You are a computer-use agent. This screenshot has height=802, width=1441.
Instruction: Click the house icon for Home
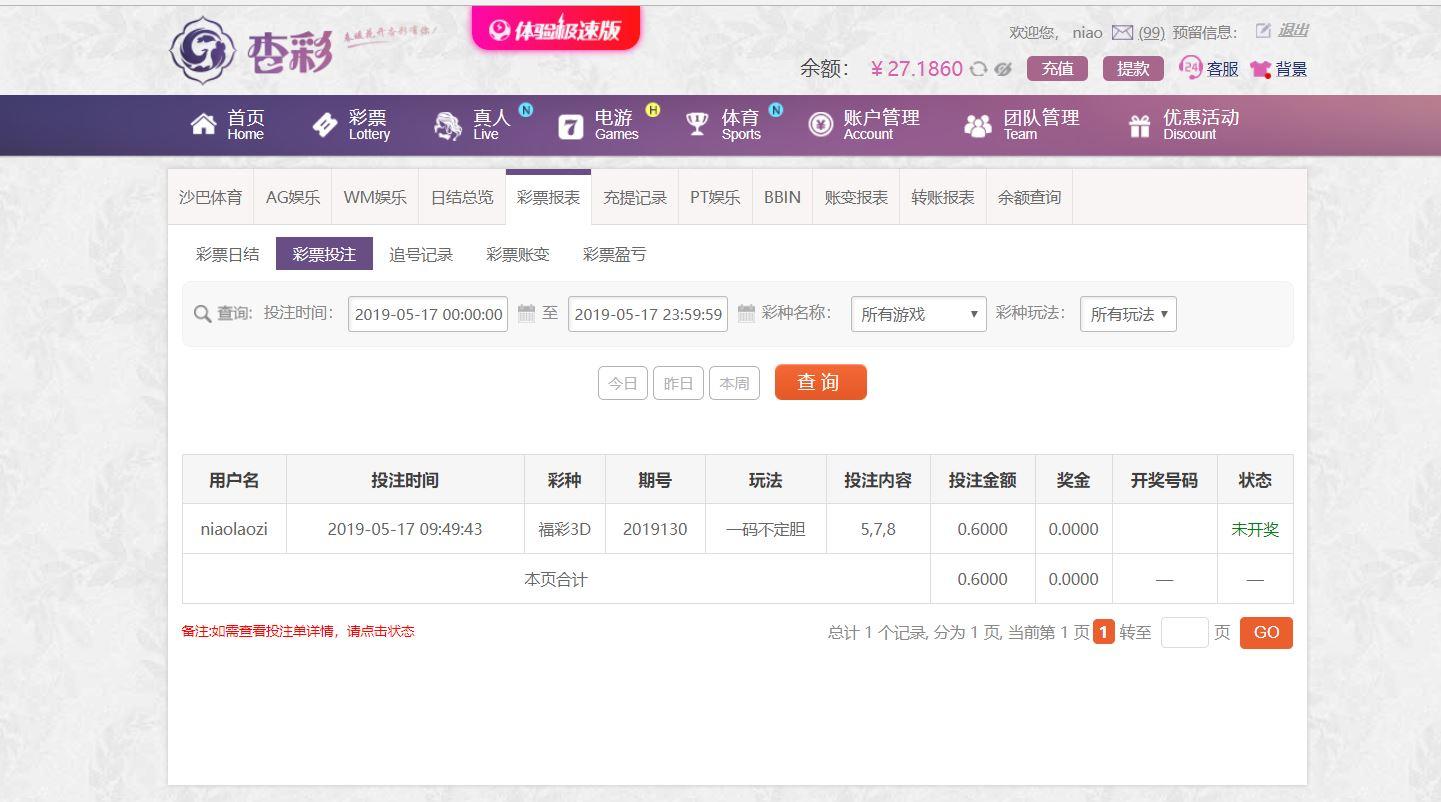(203, 124)
